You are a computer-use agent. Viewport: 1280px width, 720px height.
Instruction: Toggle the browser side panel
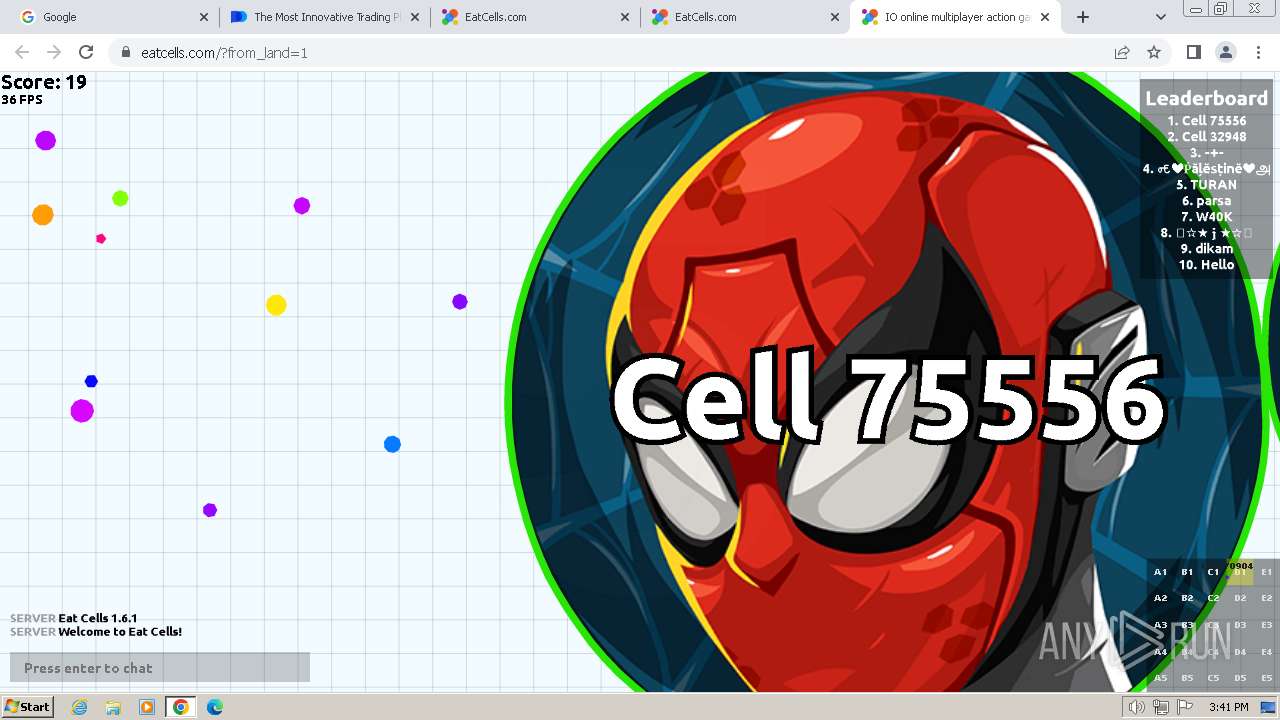[x=1193, y=52]
